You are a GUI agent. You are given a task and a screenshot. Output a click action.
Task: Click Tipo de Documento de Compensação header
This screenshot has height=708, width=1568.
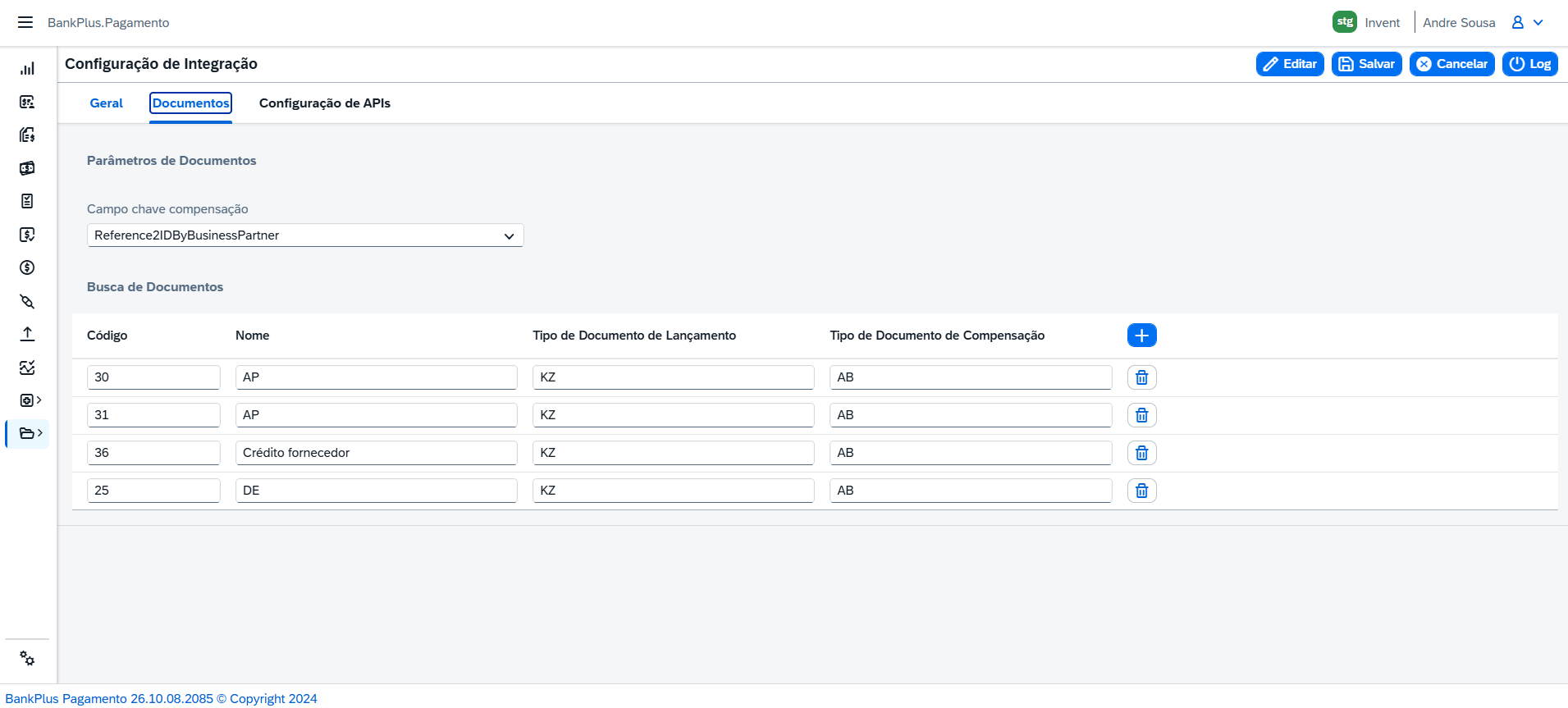(937, 336)
